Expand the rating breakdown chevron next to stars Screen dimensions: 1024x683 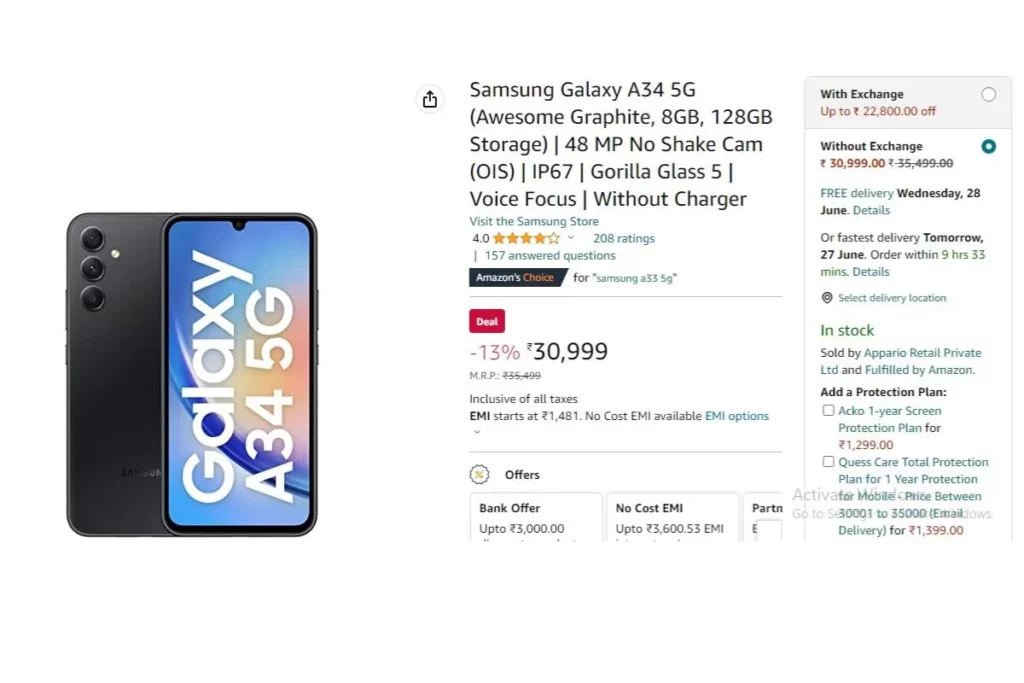tap(571, 238)
